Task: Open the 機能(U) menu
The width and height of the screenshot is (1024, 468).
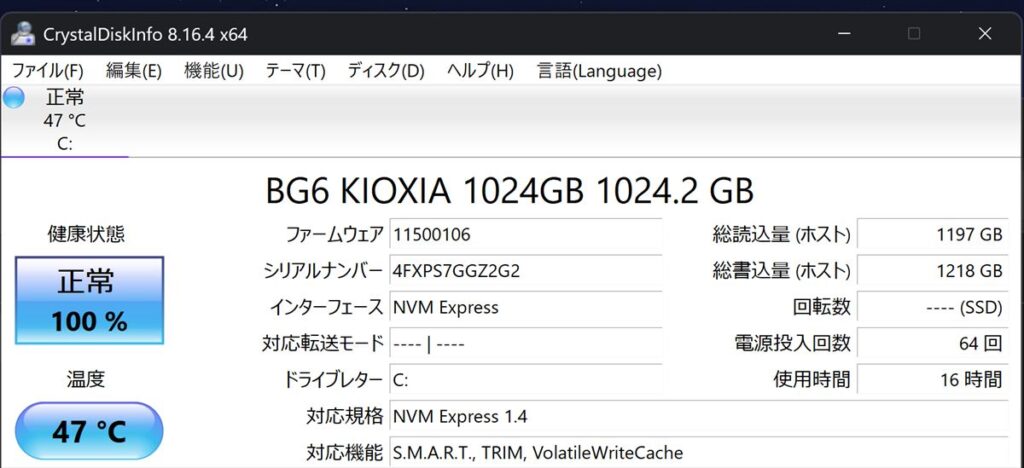Action: point(214,70)
